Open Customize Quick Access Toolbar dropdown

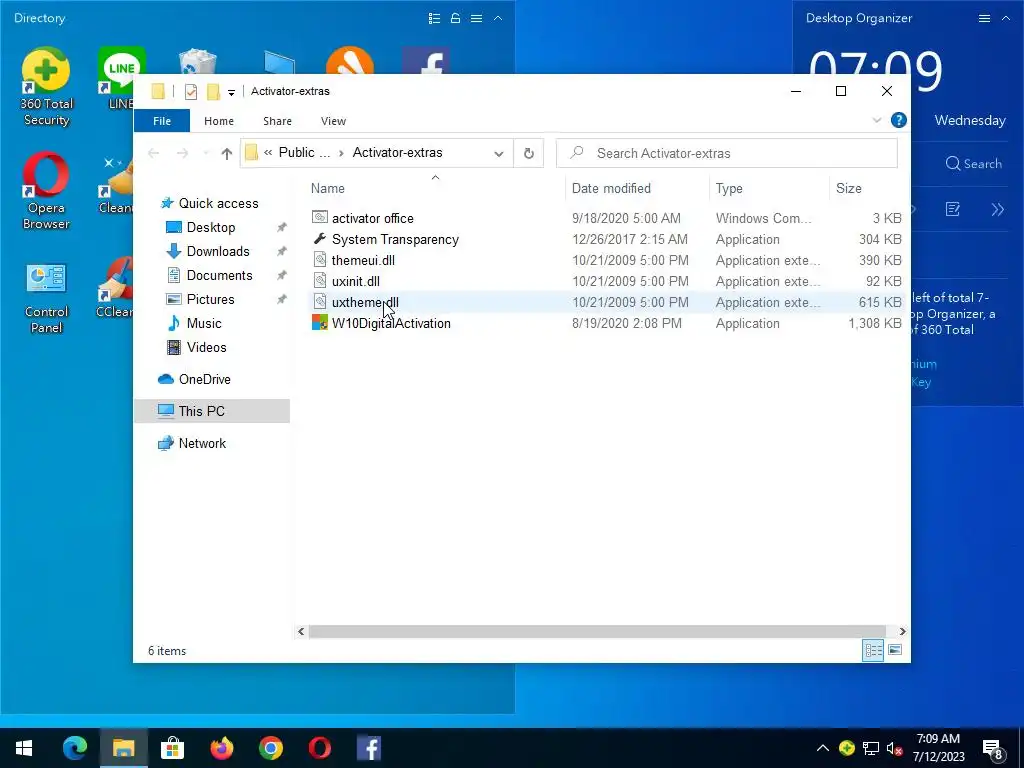pos(231,93)
